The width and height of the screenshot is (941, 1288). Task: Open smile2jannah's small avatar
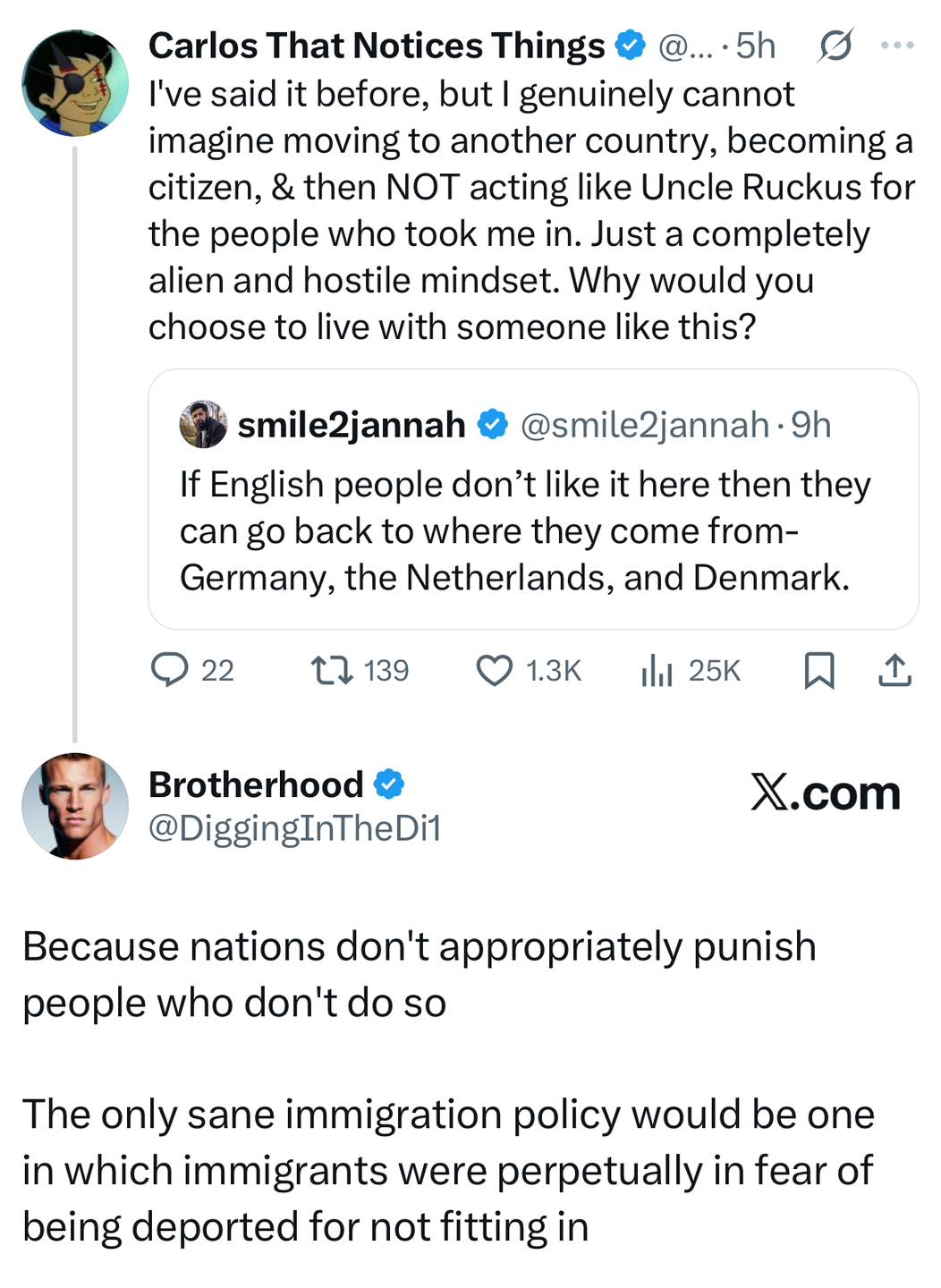point(204,424)
